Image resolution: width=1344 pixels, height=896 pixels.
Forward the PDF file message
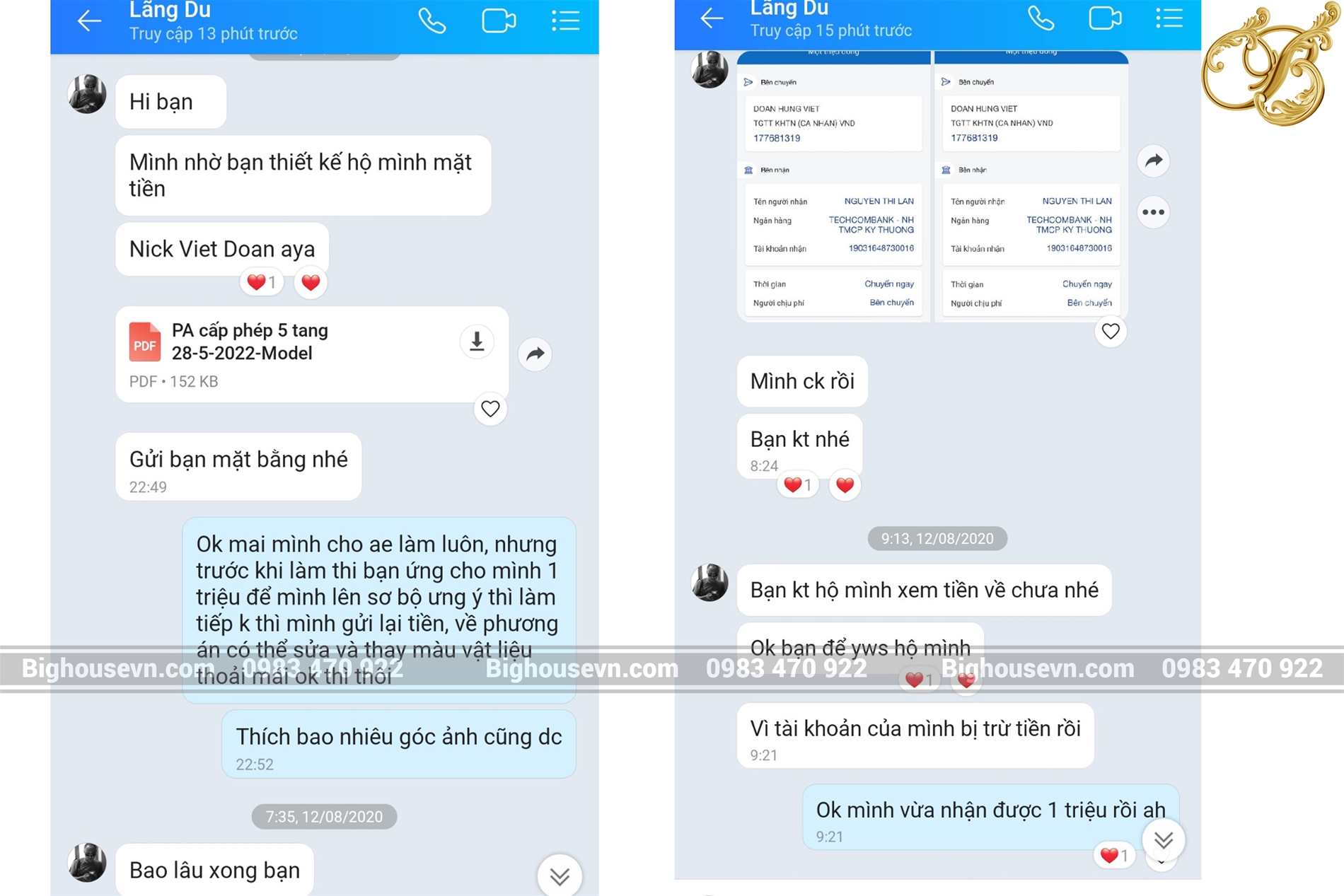coord(535,354)
